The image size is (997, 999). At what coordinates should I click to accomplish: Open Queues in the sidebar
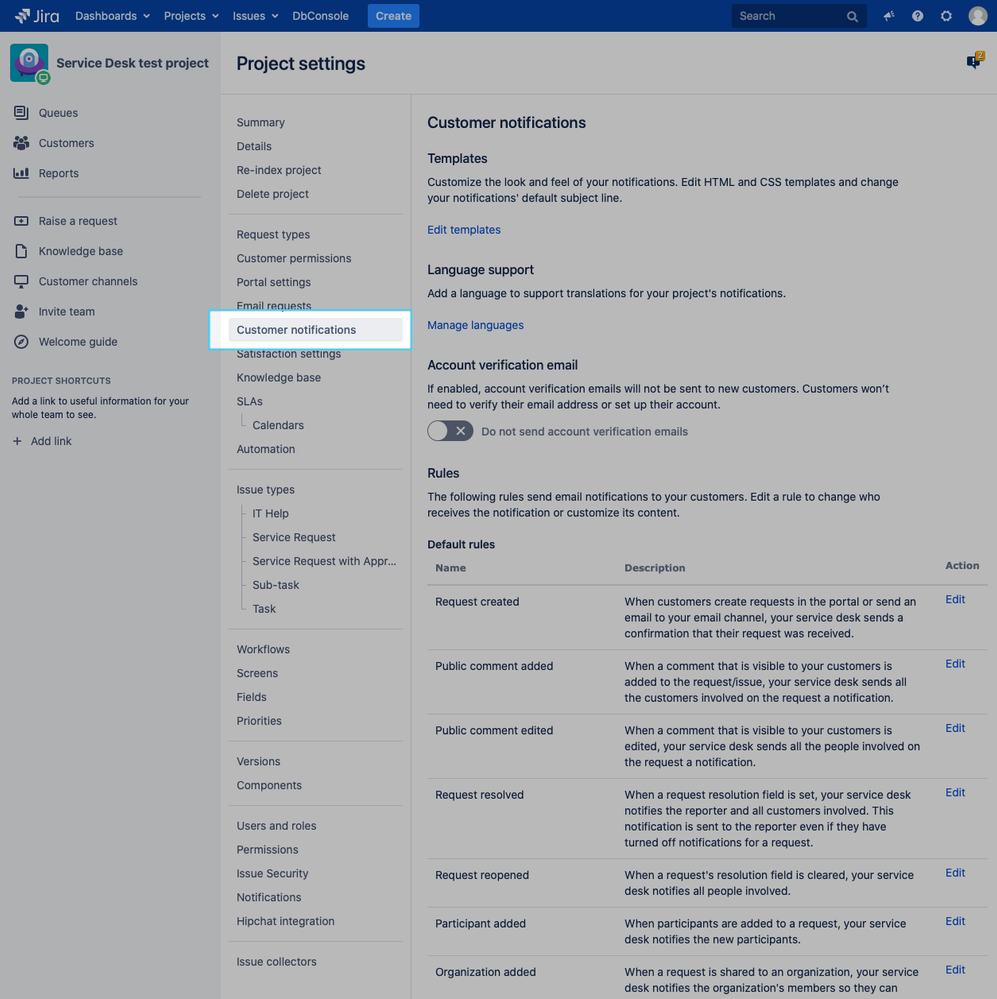pos(58,113)
